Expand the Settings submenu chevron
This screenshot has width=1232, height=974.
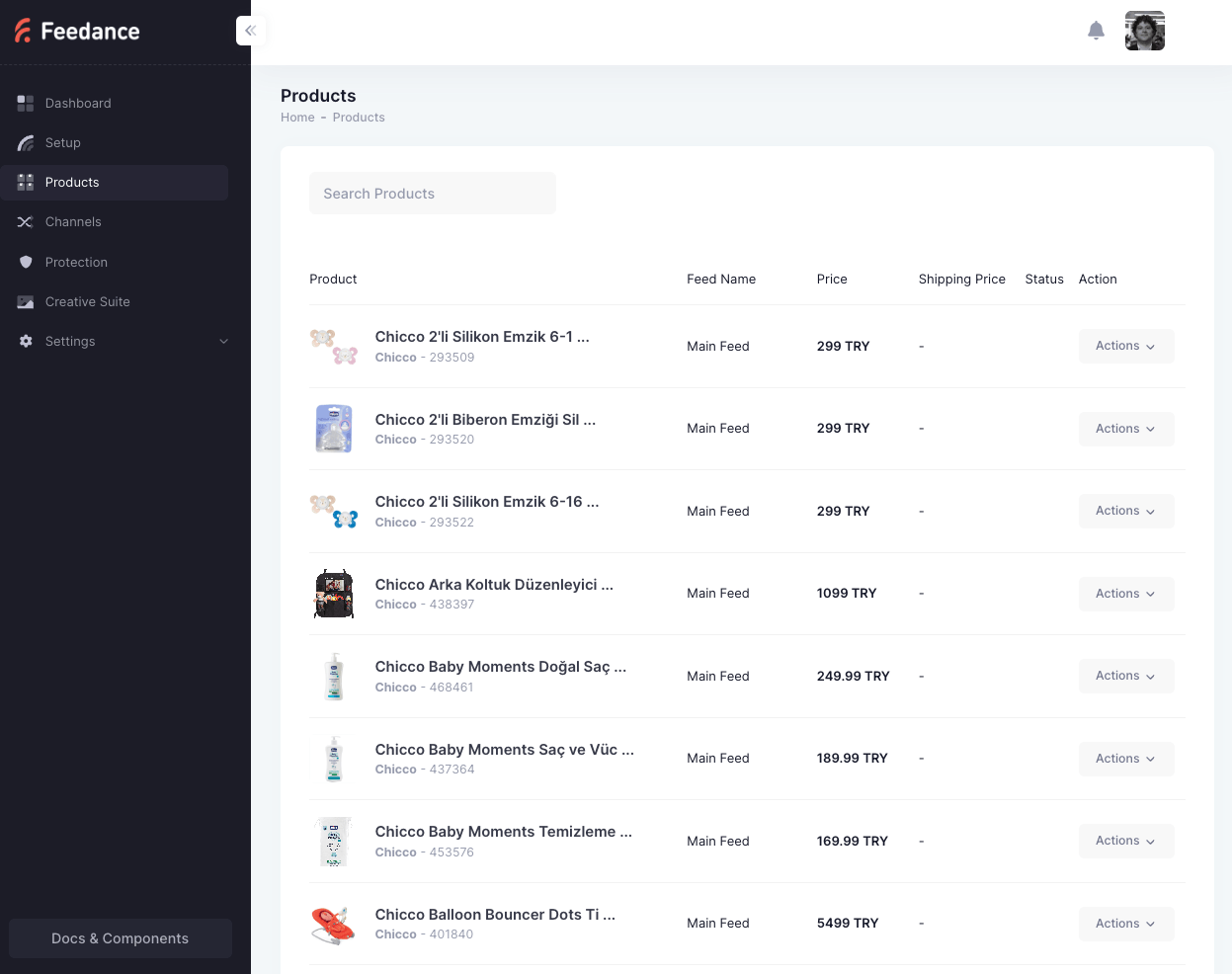coord(223,342)
